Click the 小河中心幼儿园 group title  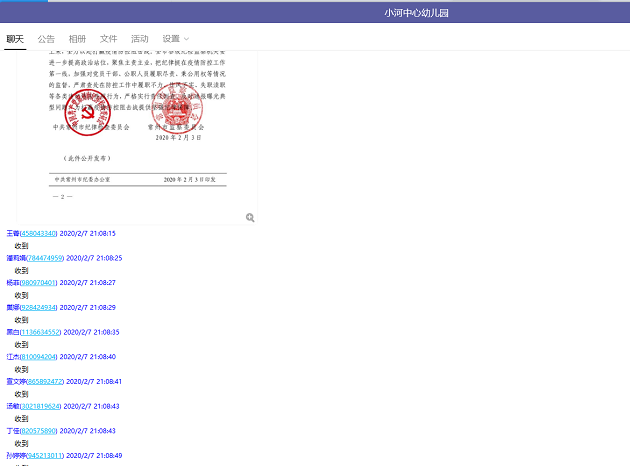[x=416, y=13]
